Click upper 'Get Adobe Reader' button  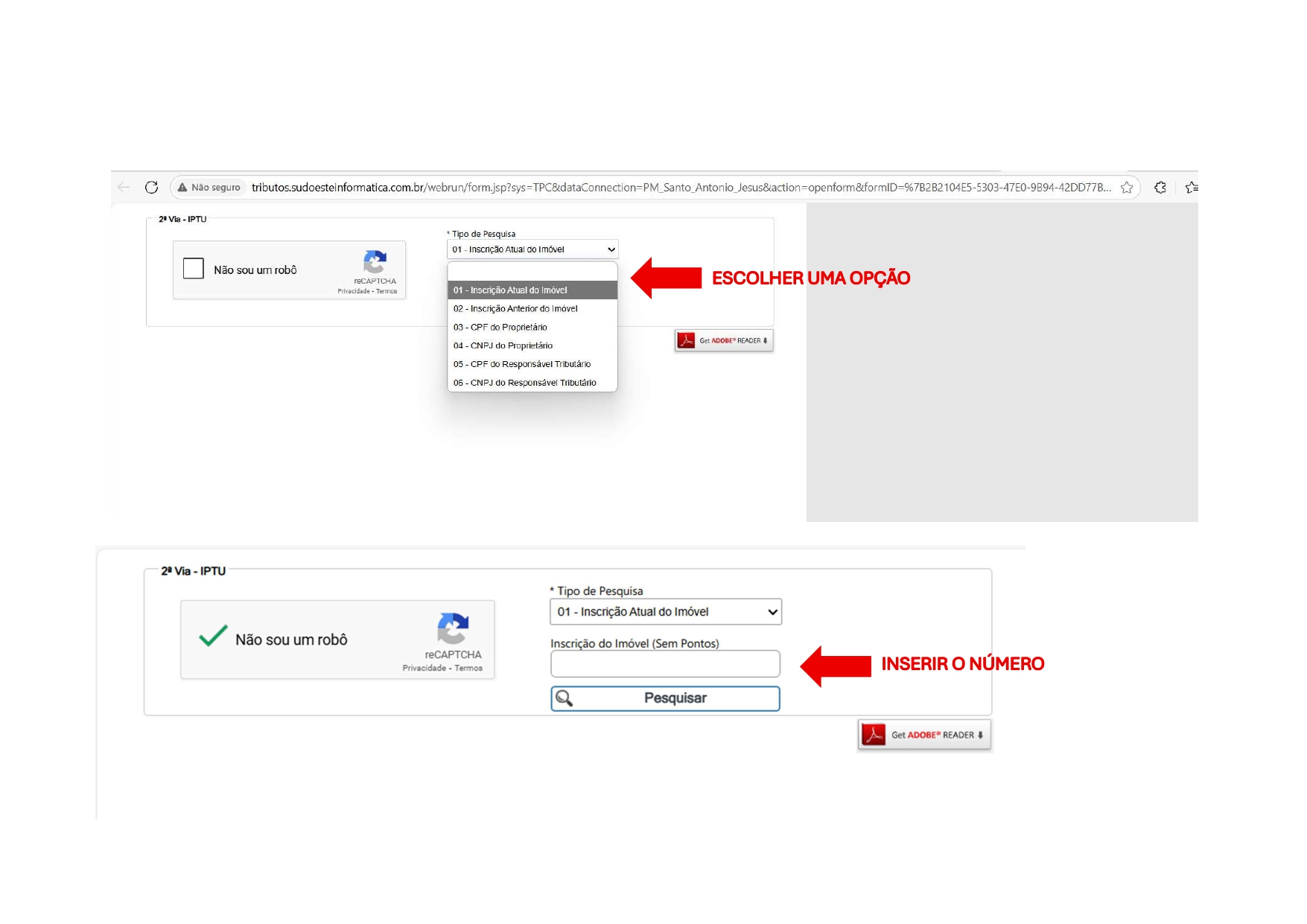pos(724,340)
